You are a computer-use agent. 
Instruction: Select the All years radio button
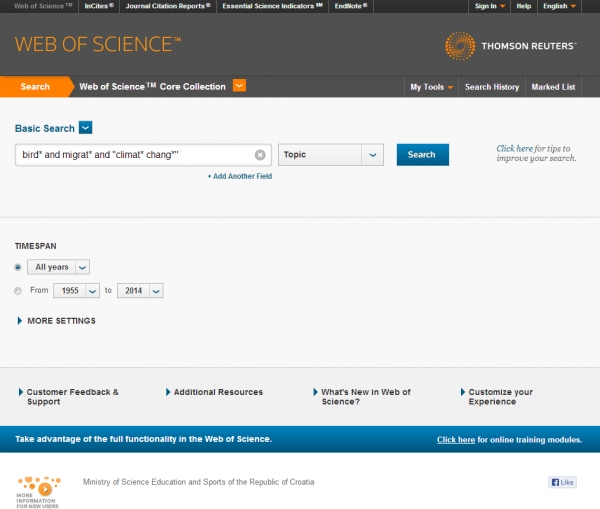click(18, 267)
